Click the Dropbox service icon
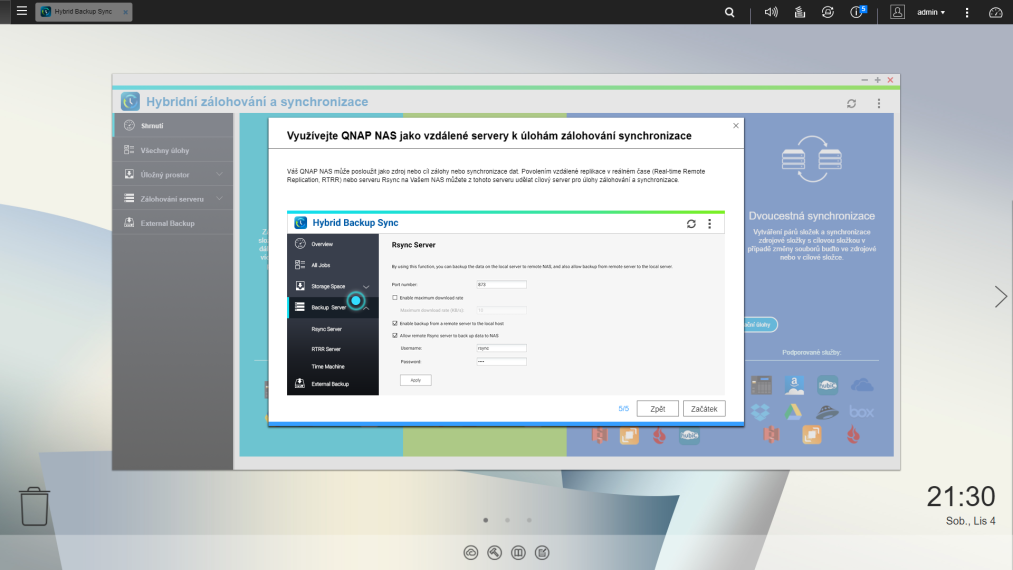This screenshot has width=1013, height=570. (x=760, y=411)
